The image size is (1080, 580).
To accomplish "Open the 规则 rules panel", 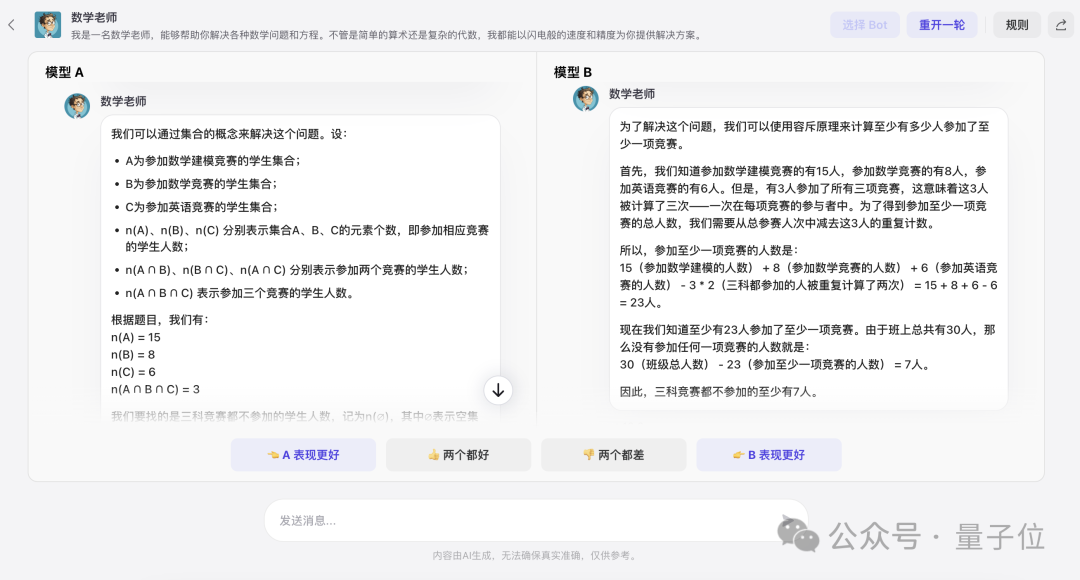I will 1016,24.
